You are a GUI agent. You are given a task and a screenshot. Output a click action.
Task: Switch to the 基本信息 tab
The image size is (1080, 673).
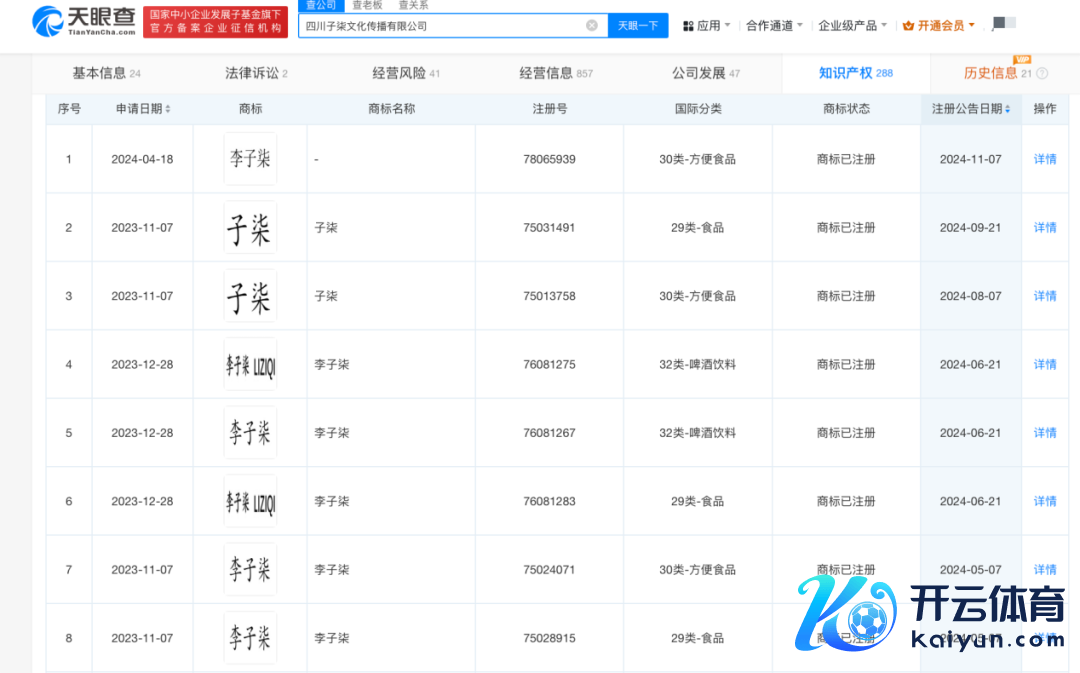click(106, 73)
